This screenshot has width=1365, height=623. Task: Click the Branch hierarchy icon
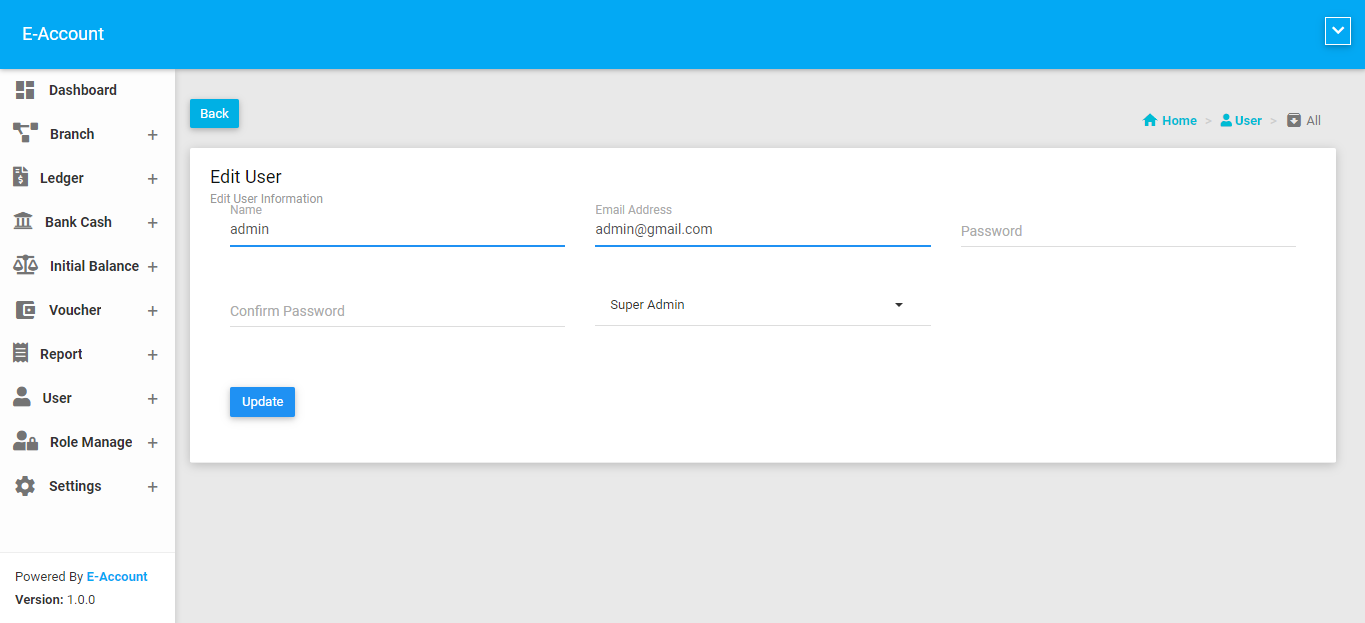click(25, 133)
